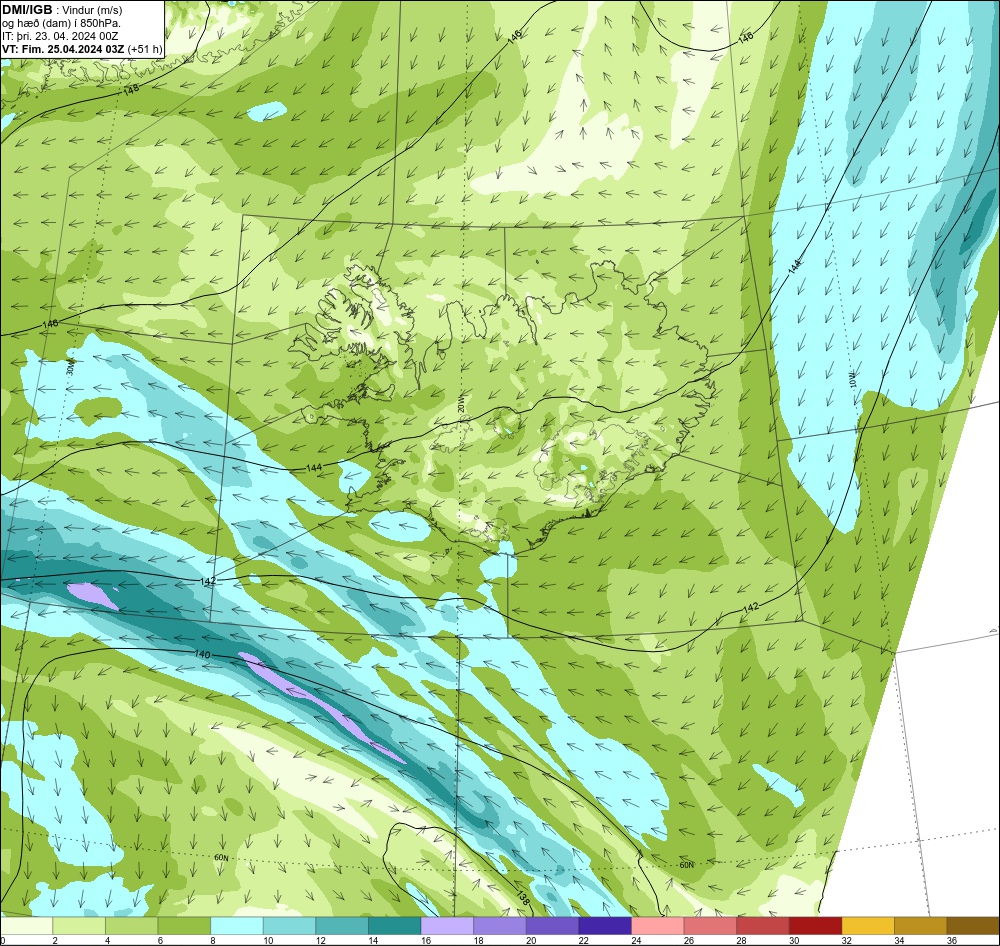This screenshot has height=946, width=1000.
Task: Click the legend tick value '20'
Action: tap(531, 940)
